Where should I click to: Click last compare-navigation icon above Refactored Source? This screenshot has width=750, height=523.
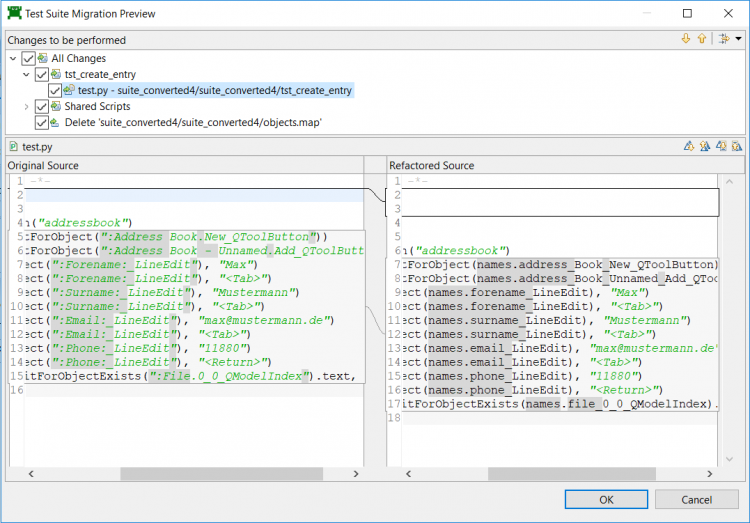tap(736, 146)
